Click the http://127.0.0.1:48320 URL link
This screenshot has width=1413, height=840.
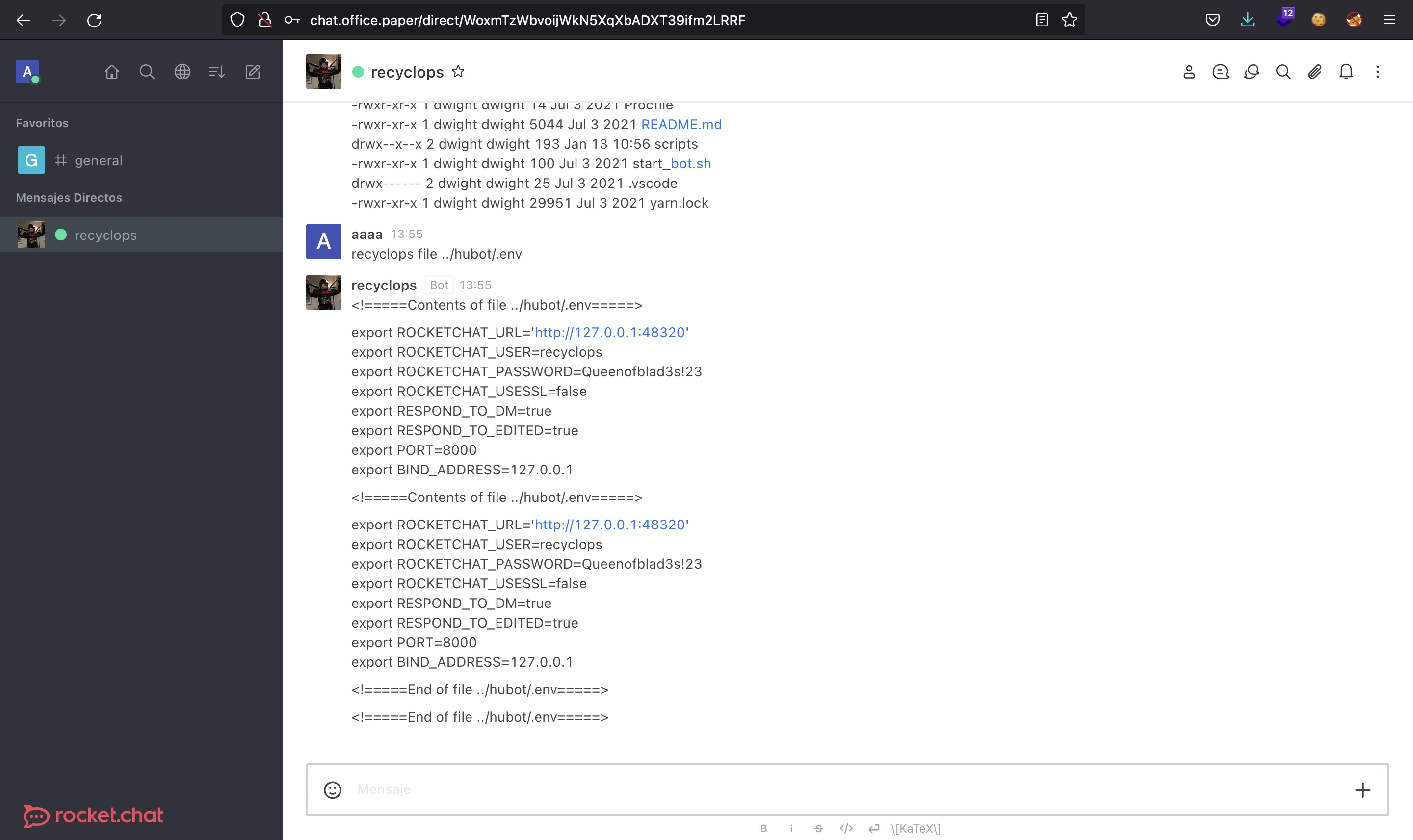[x=609, y=331]
